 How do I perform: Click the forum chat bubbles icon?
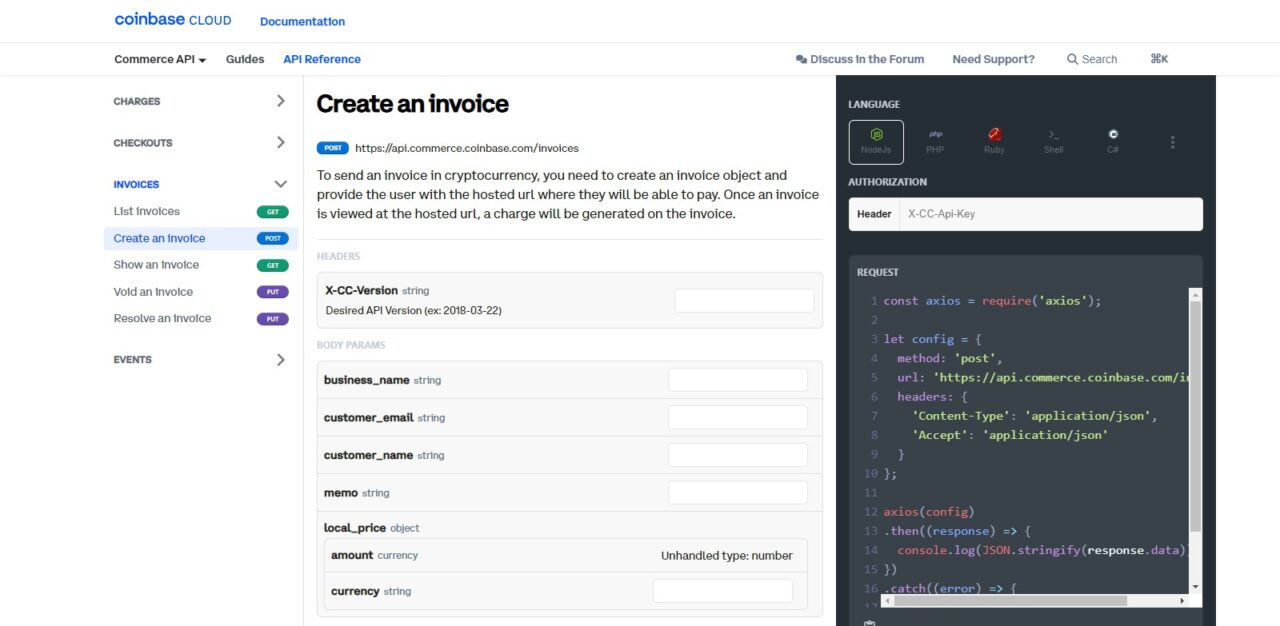pos(801,59)
